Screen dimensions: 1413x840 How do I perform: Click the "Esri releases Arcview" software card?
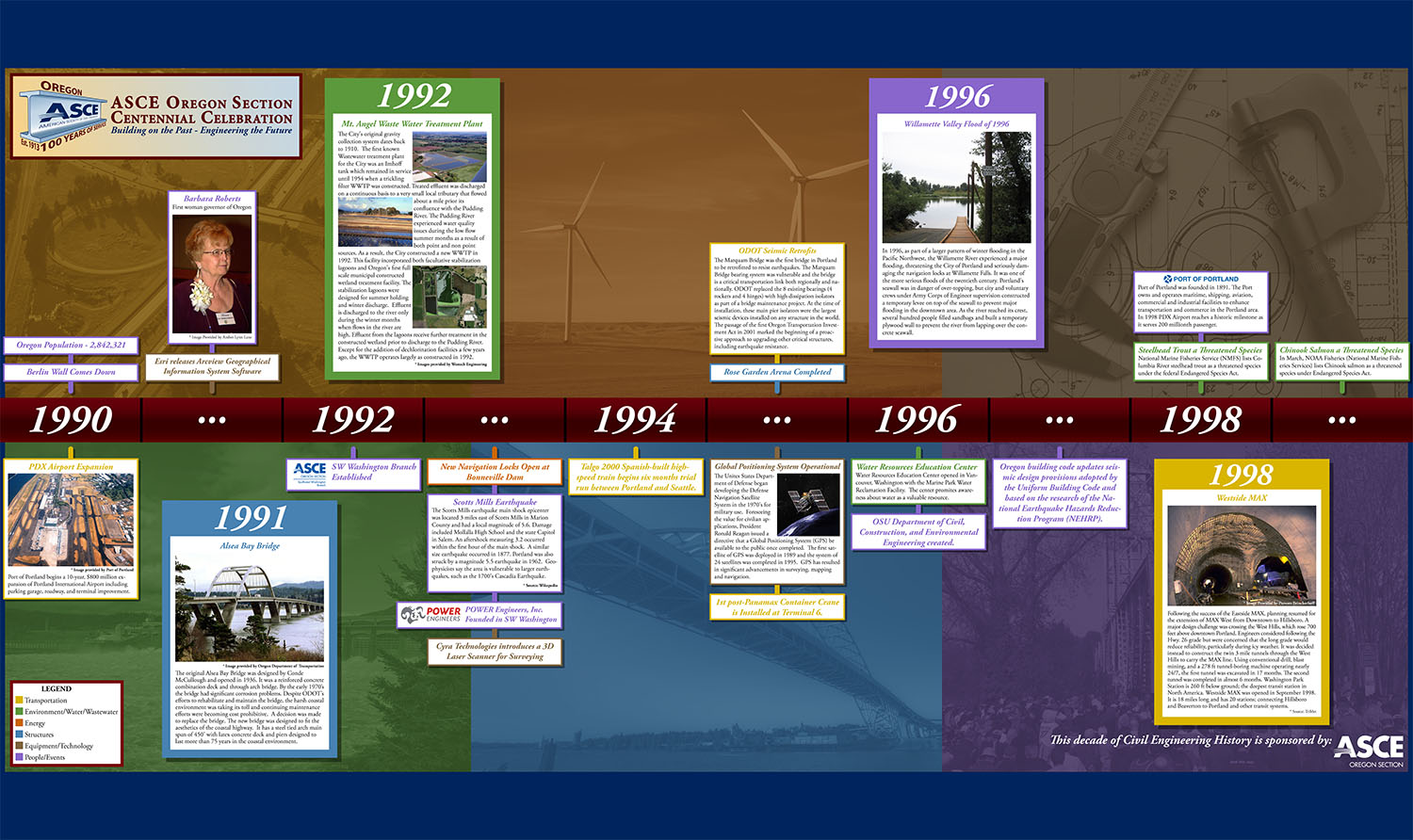click(213, 366)
